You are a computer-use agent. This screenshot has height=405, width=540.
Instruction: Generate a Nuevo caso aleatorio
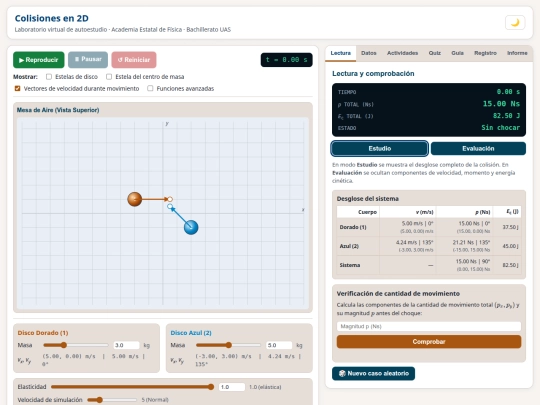coord(373,373)
